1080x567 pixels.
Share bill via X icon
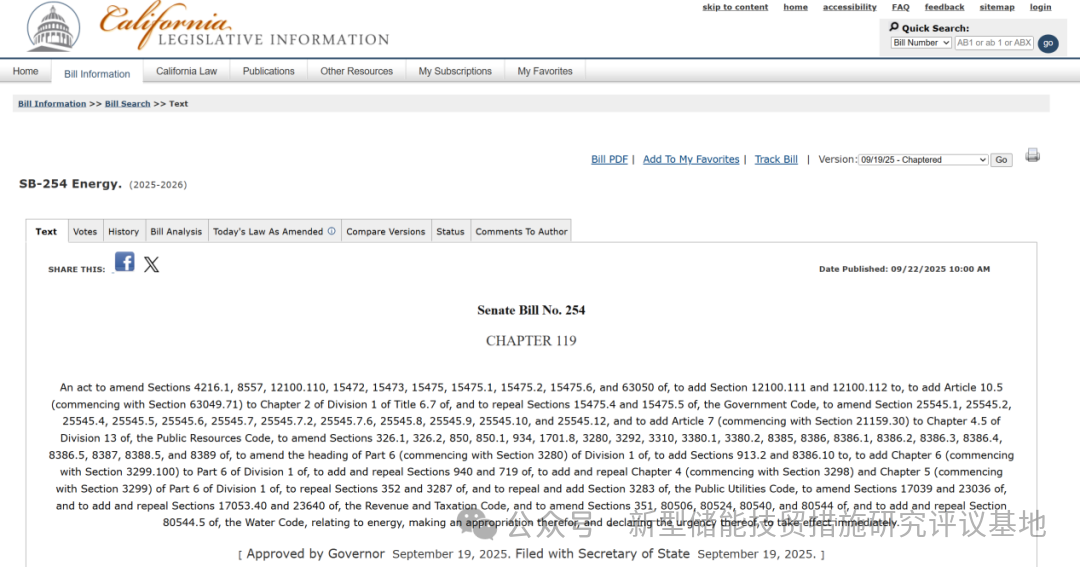pos(151,264)
